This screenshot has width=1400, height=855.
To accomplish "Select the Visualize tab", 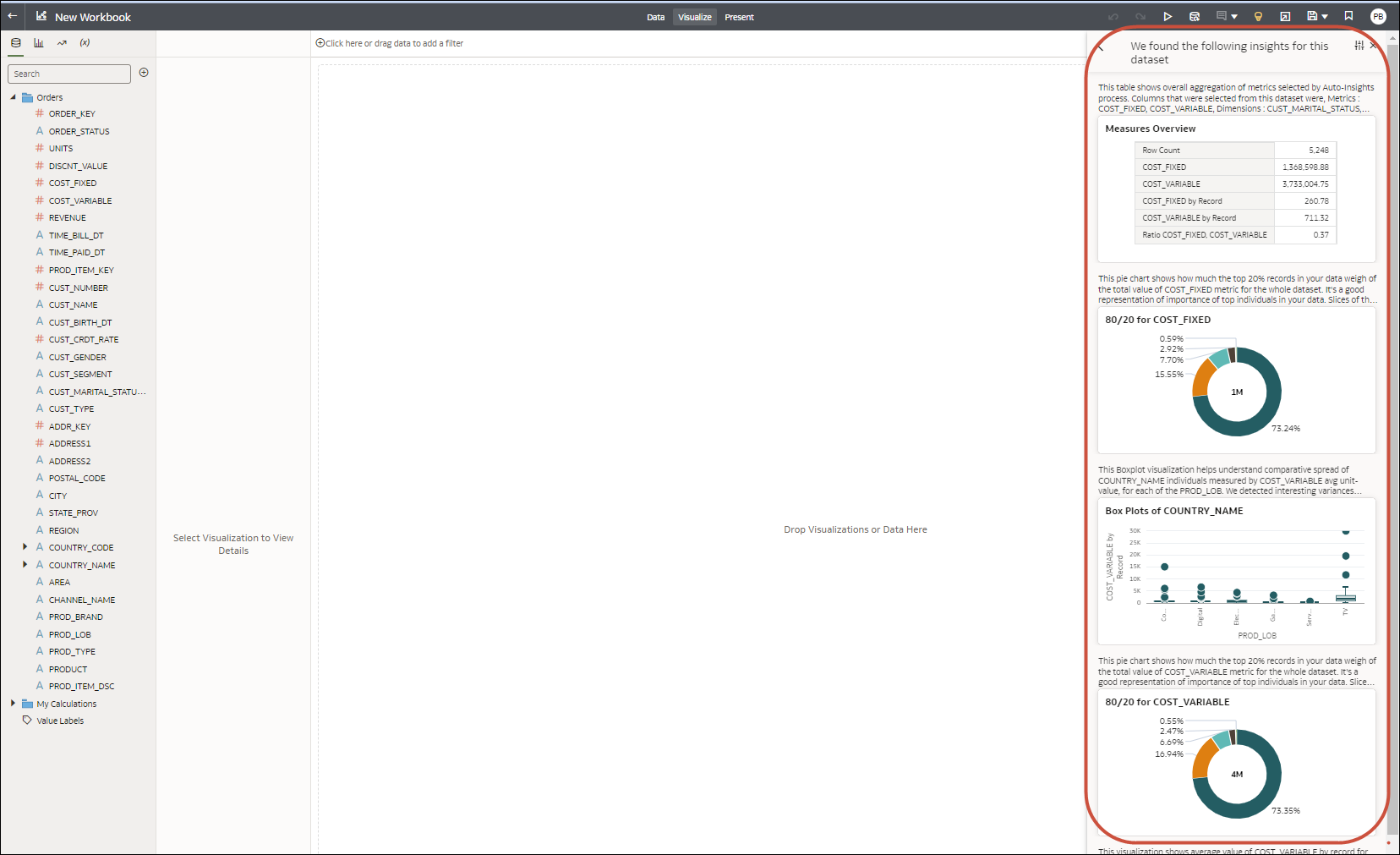I will (695, 17).
